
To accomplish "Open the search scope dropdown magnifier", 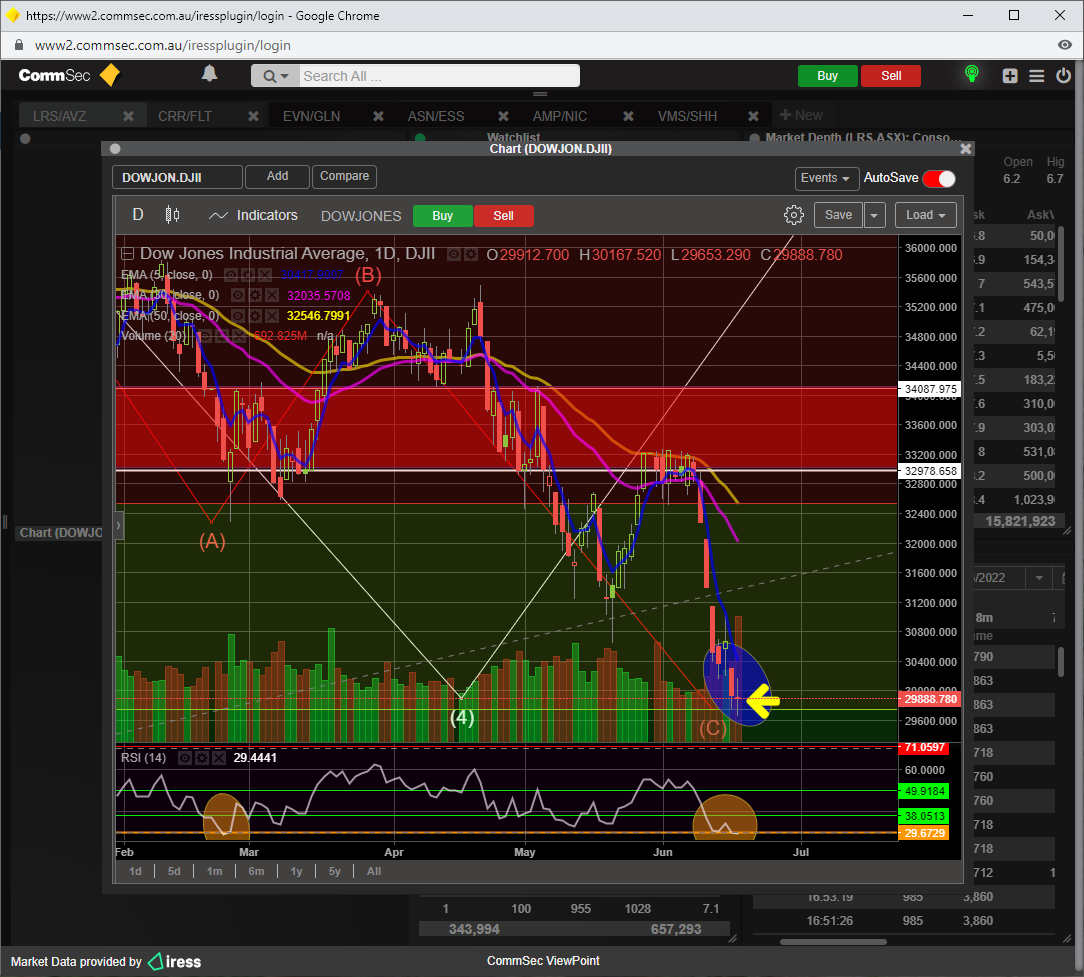I will tap(275, 76).
